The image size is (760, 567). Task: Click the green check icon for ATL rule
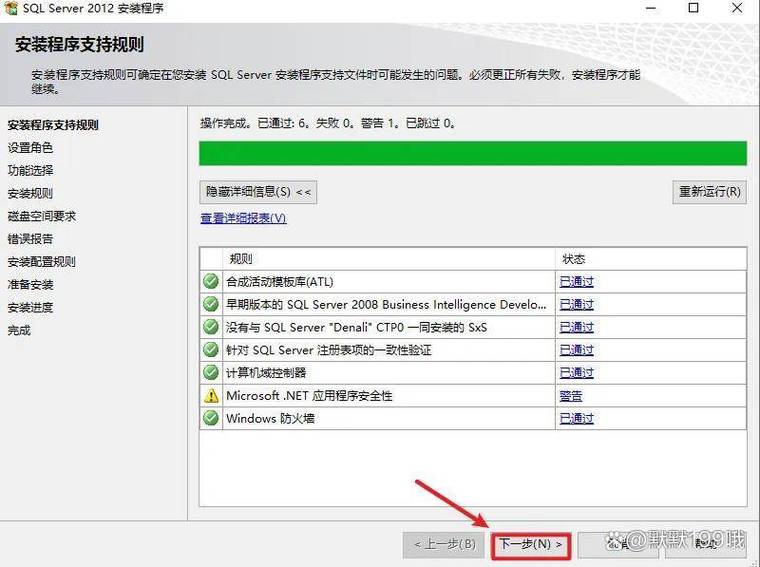(210, 281)
